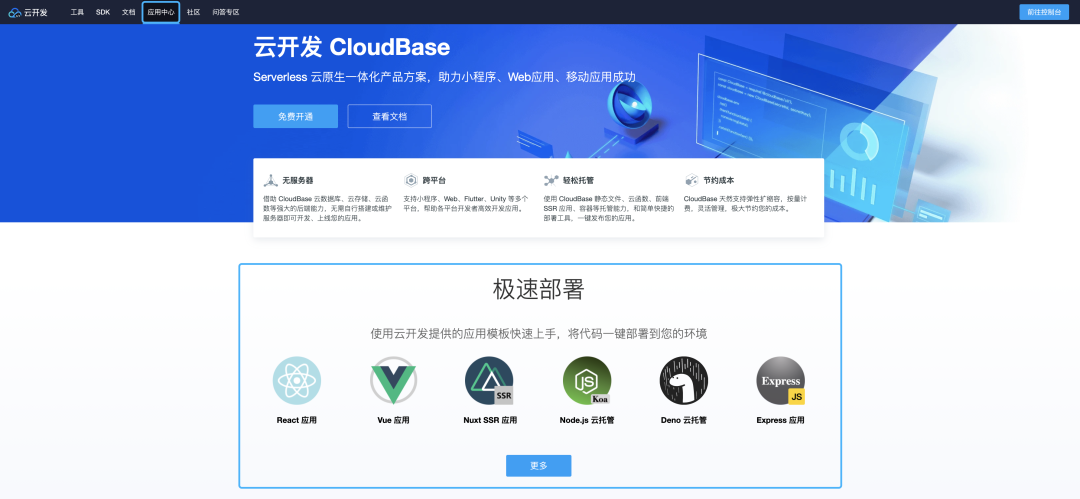Screen dimensions: 1080x499
Task: Click the 跨平台 heading text
Action: pyautogui.click(x=434, y=181)
